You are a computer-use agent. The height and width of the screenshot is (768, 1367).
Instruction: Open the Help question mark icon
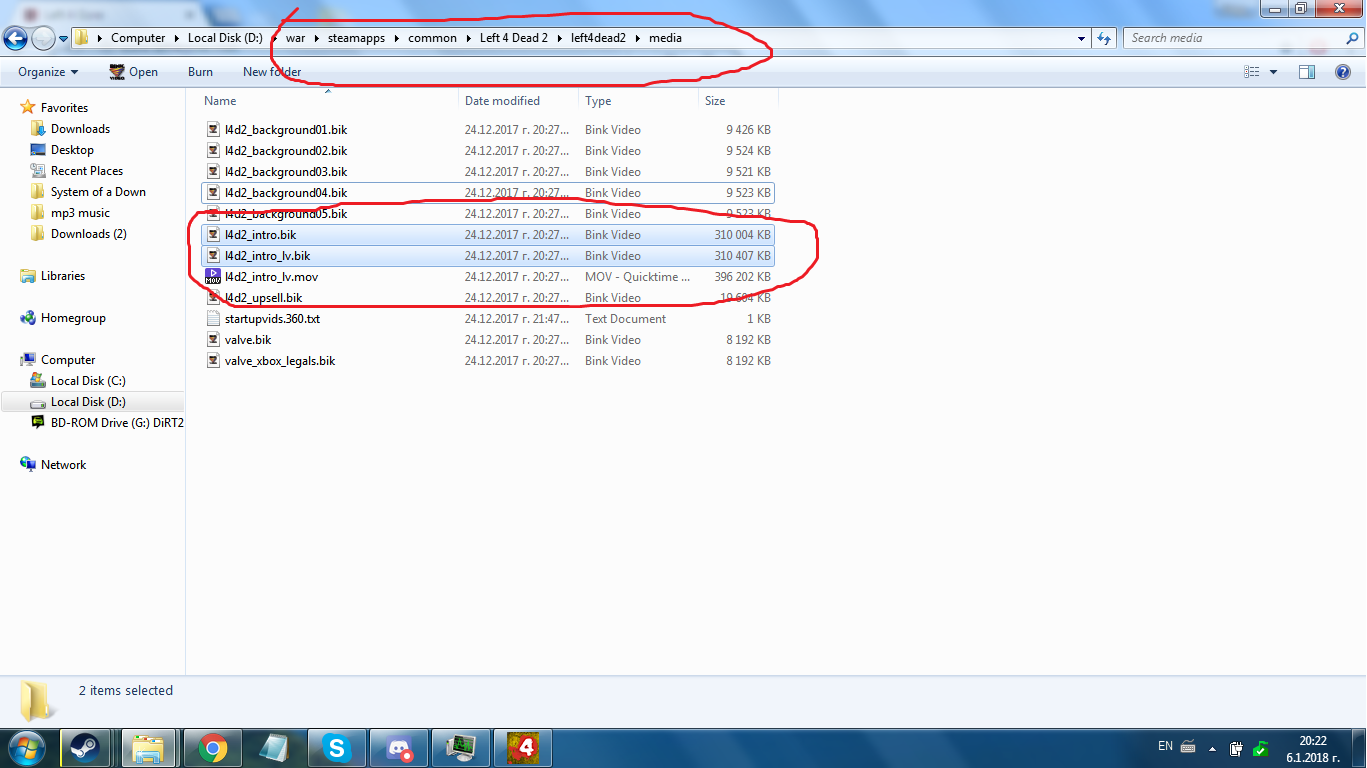pyautogui.click(x=1343, y=72)
